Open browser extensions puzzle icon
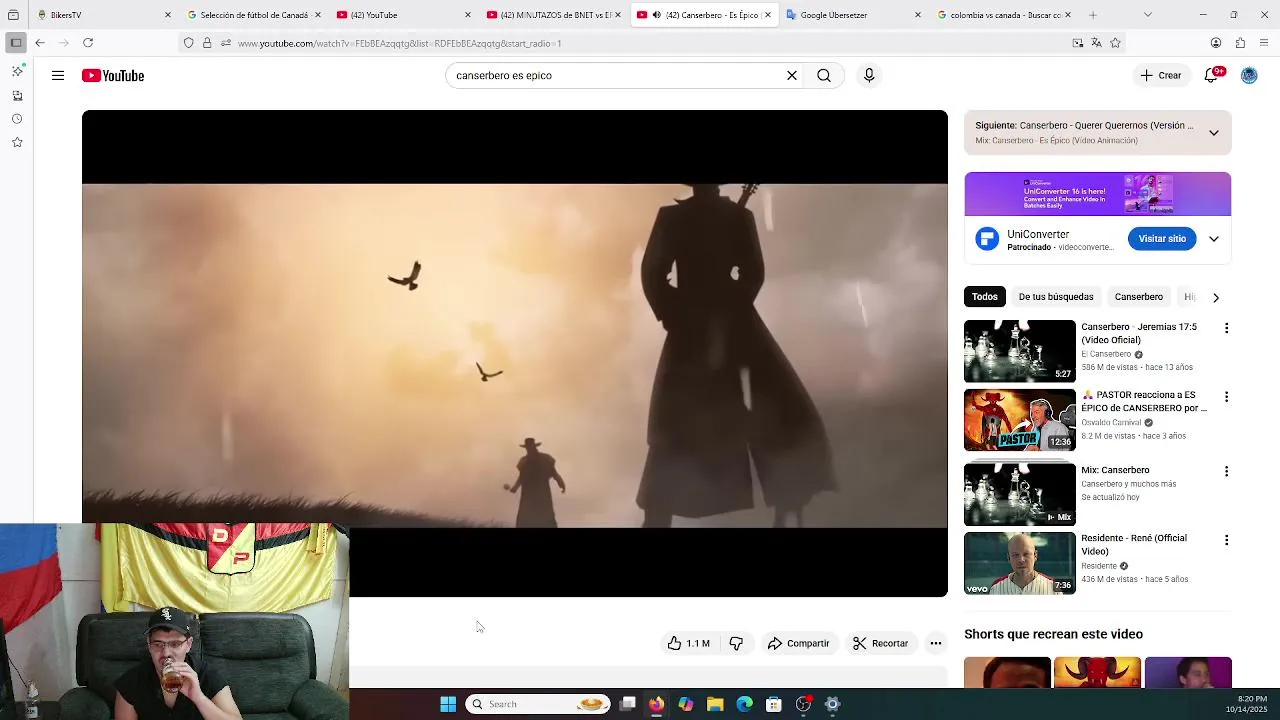 (1240, 43)
